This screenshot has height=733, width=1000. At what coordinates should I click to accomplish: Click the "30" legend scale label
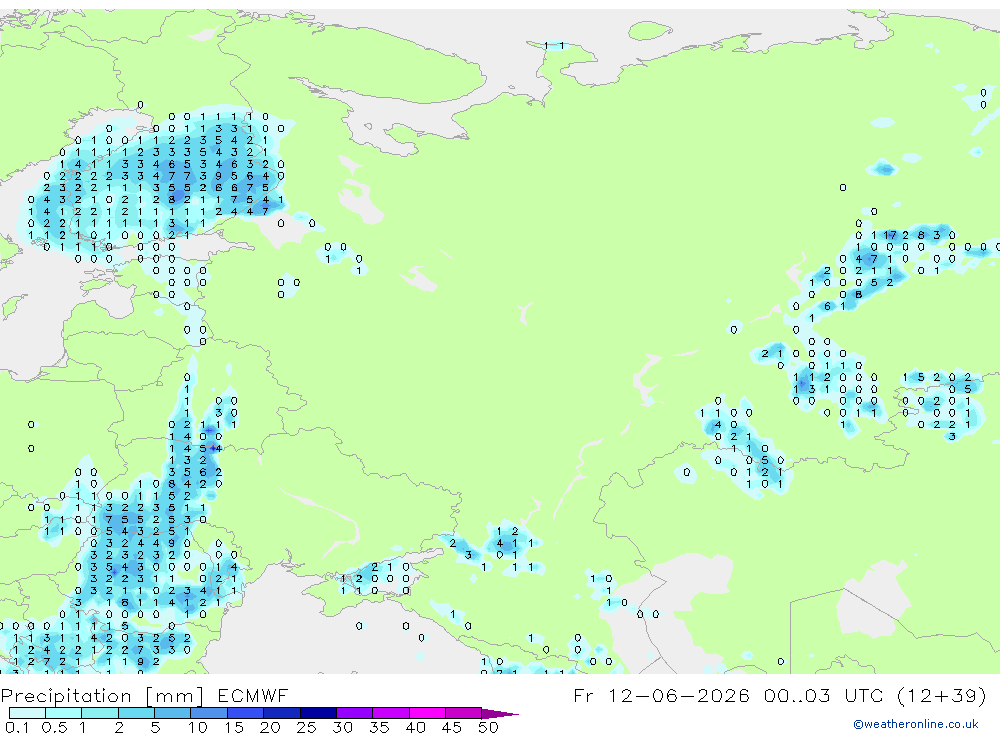[x=342, y=727]
